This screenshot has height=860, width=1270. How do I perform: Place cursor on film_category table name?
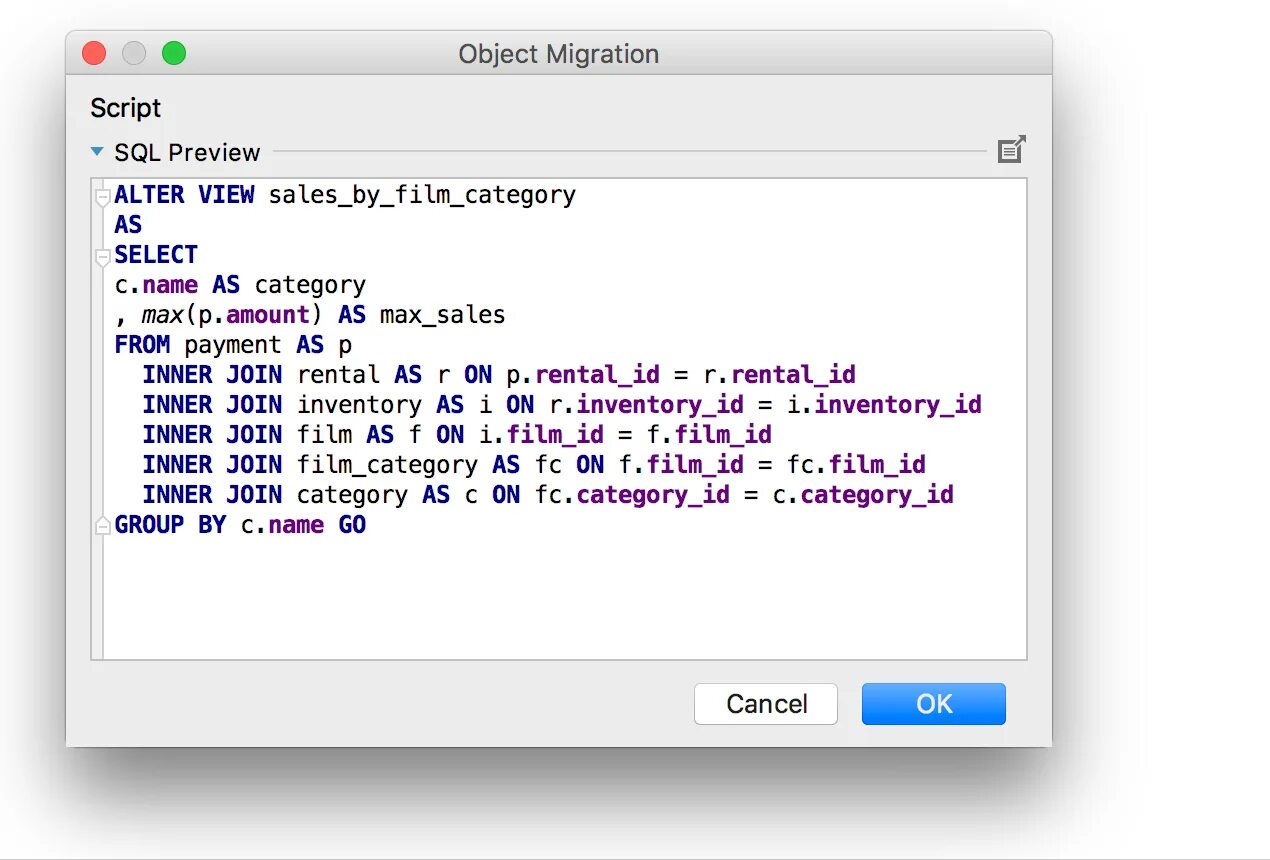pos(387,465)
